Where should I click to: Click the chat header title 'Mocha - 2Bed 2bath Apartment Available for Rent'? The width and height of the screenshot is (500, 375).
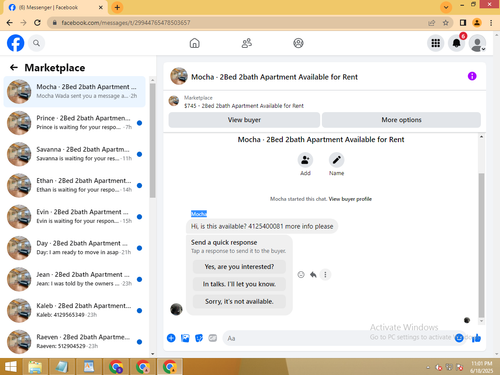click(274, 77)
